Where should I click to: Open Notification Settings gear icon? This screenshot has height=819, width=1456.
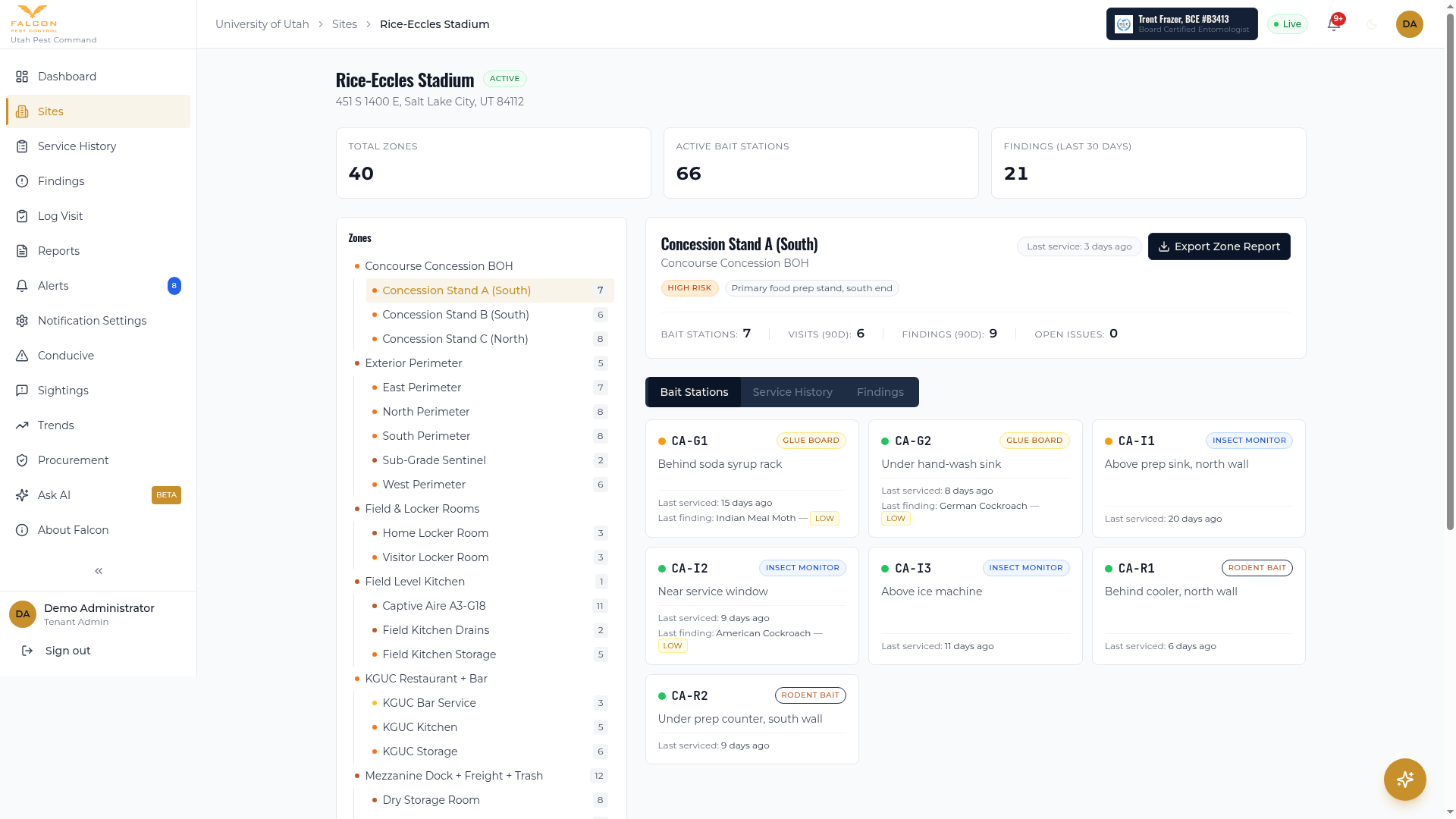[x=22, y=321]
